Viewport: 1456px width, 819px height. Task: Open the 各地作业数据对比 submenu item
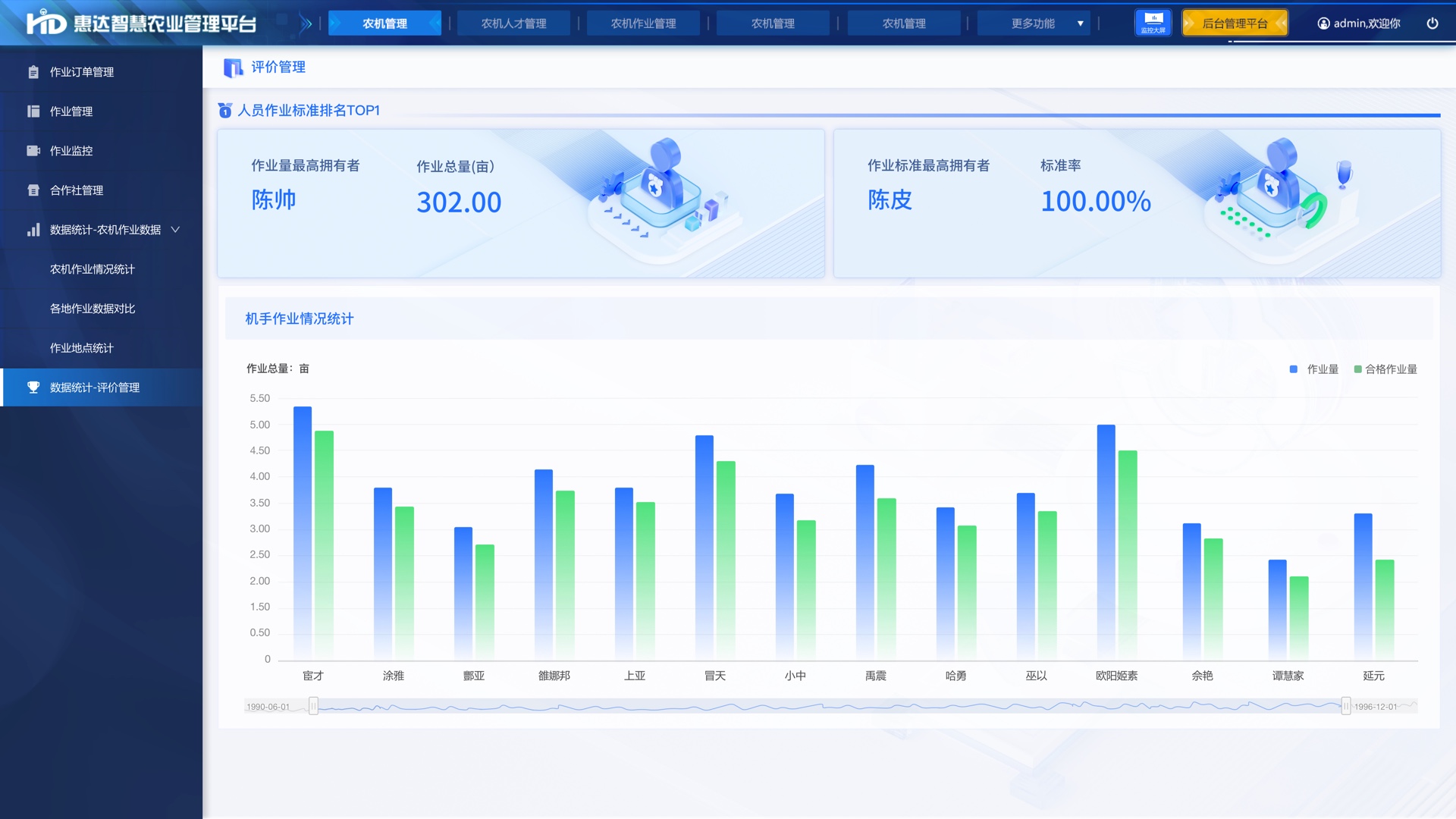click(x=93, y=309)
